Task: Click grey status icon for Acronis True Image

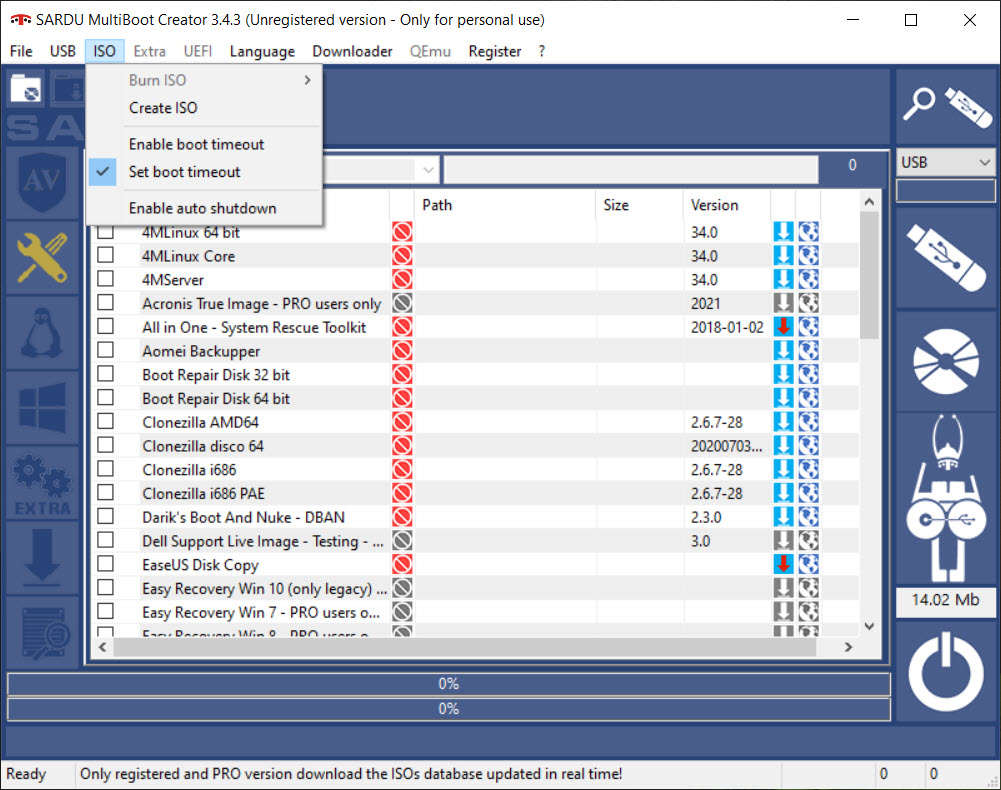Action: tap(402, 303)
